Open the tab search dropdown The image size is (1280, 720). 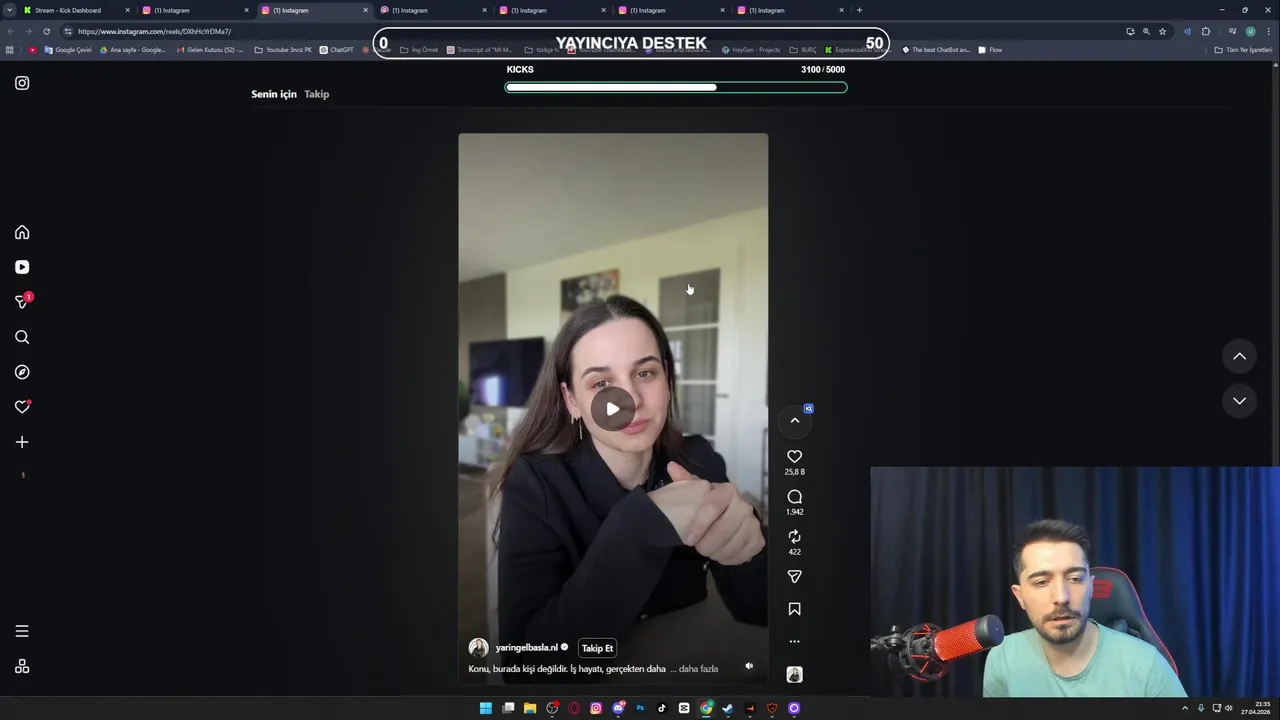[9, 10]
